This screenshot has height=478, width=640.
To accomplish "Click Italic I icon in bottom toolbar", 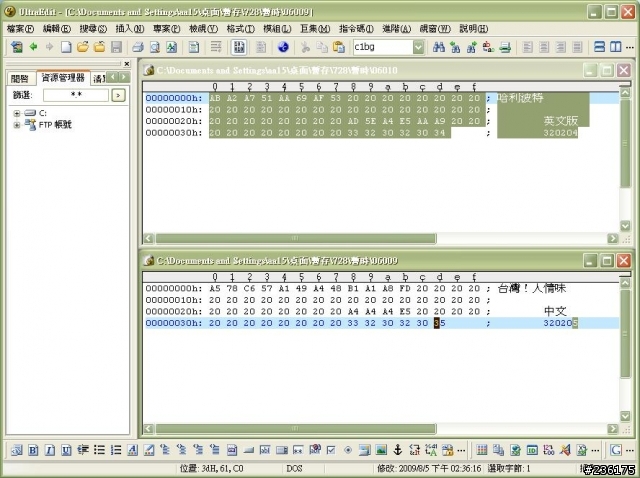I will 50,450.
